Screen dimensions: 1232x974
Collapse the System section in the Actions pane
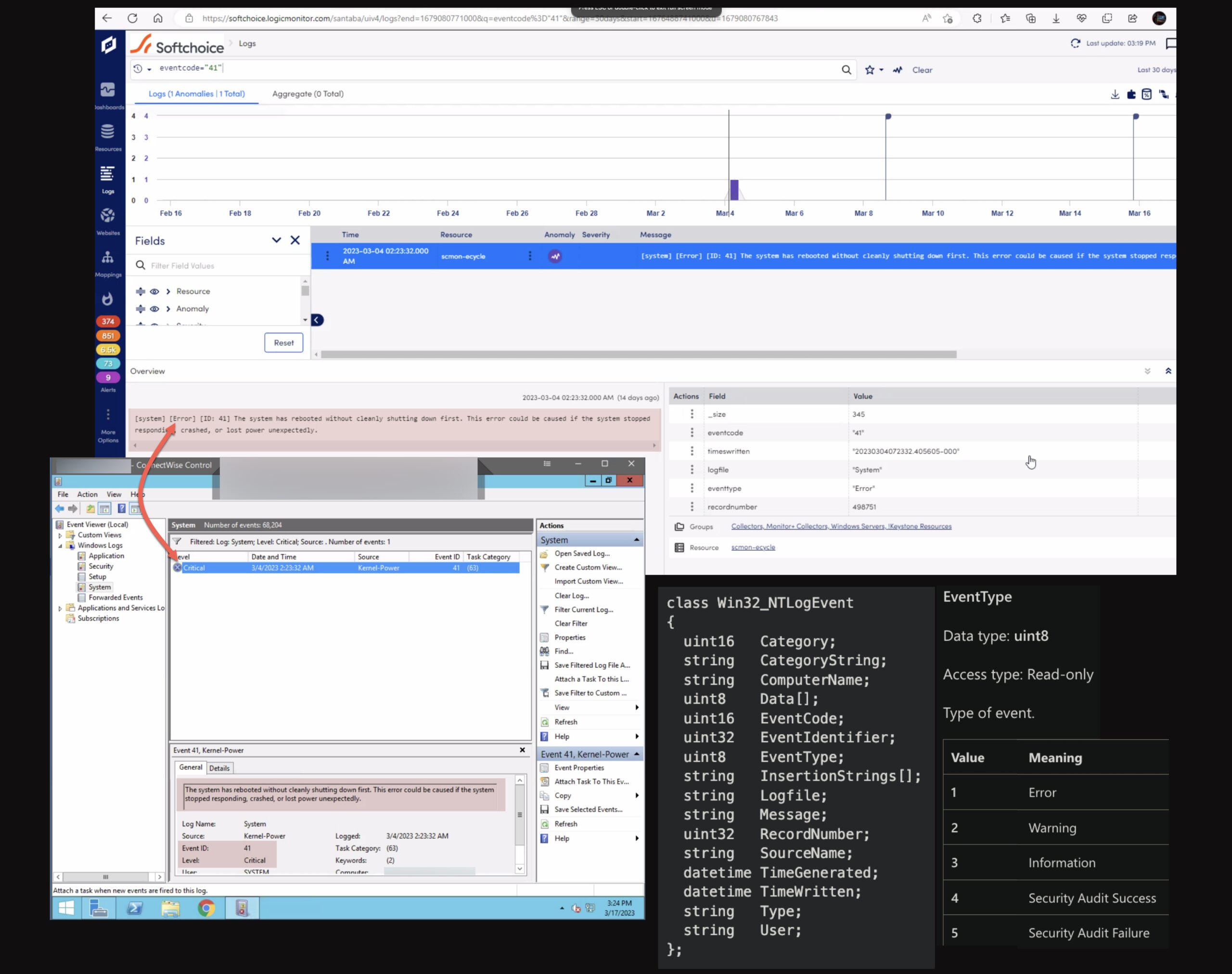click(637, 539)
